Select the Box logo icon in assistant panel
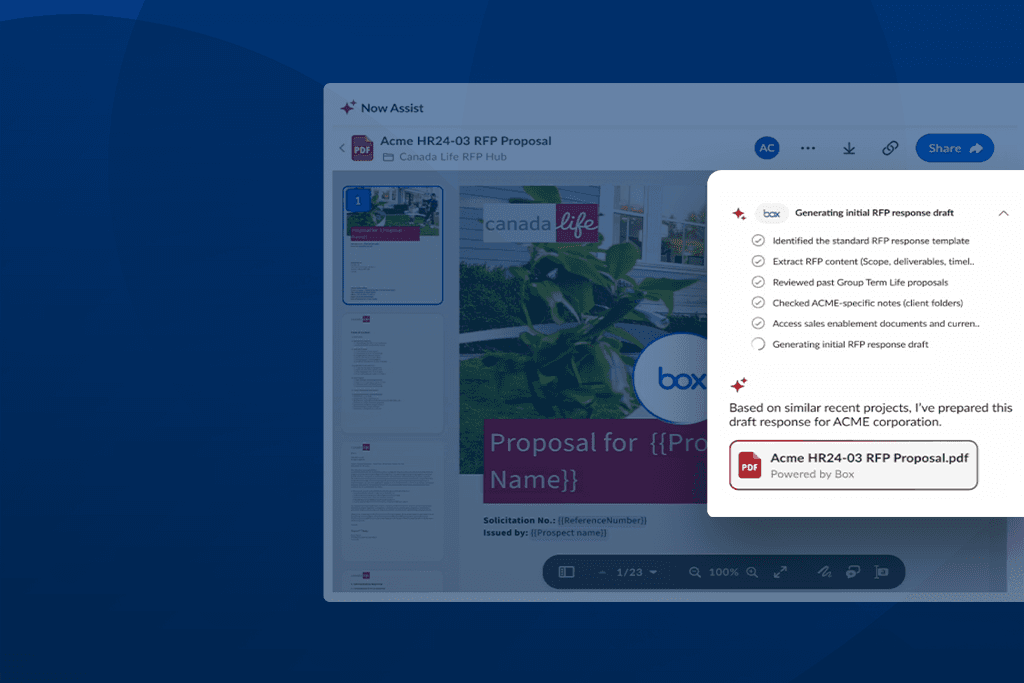The image size is (1024, 683). point(771,213)
